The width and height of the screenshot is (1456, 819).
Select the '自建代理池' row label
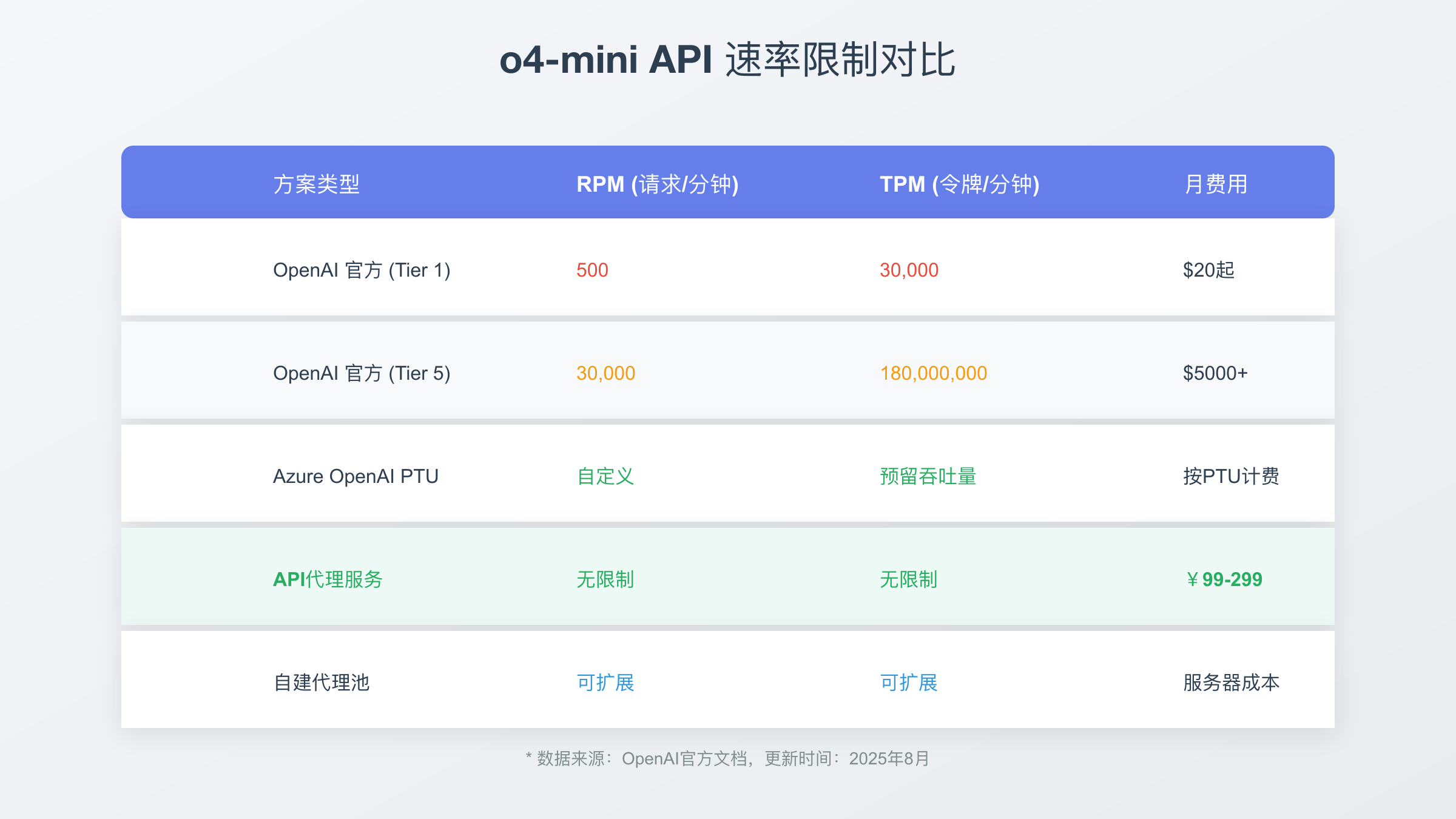click(322, 682)
